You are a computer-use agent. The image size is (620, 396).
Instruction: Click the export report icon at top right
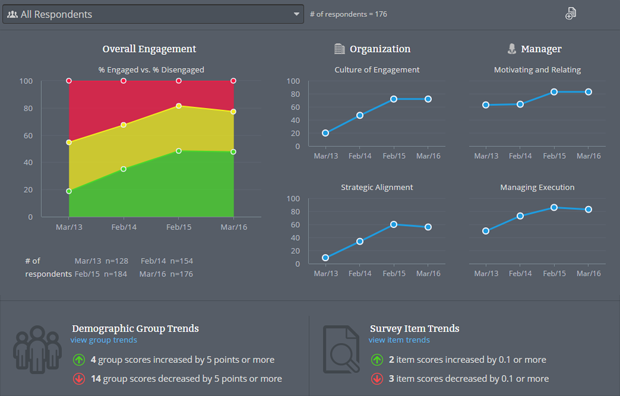[571, 13]
